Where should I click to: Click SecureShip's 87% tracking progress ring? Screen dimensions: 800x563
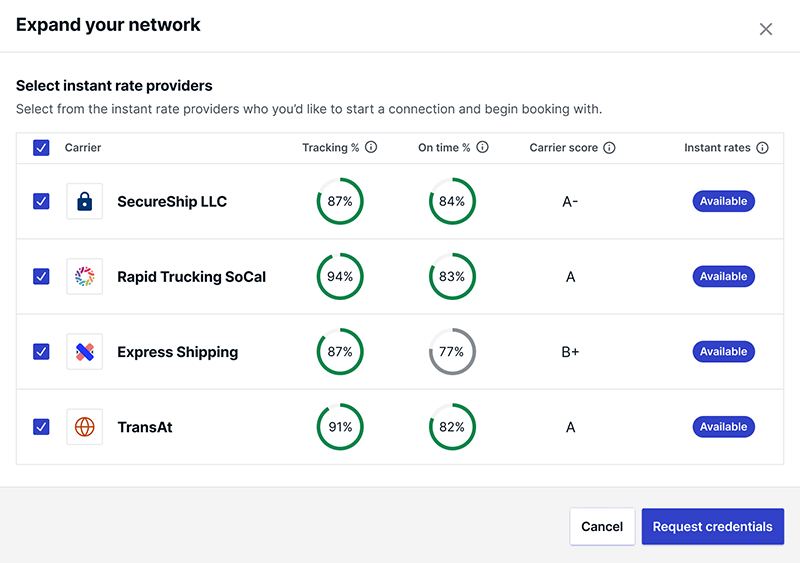click(340, 201)
